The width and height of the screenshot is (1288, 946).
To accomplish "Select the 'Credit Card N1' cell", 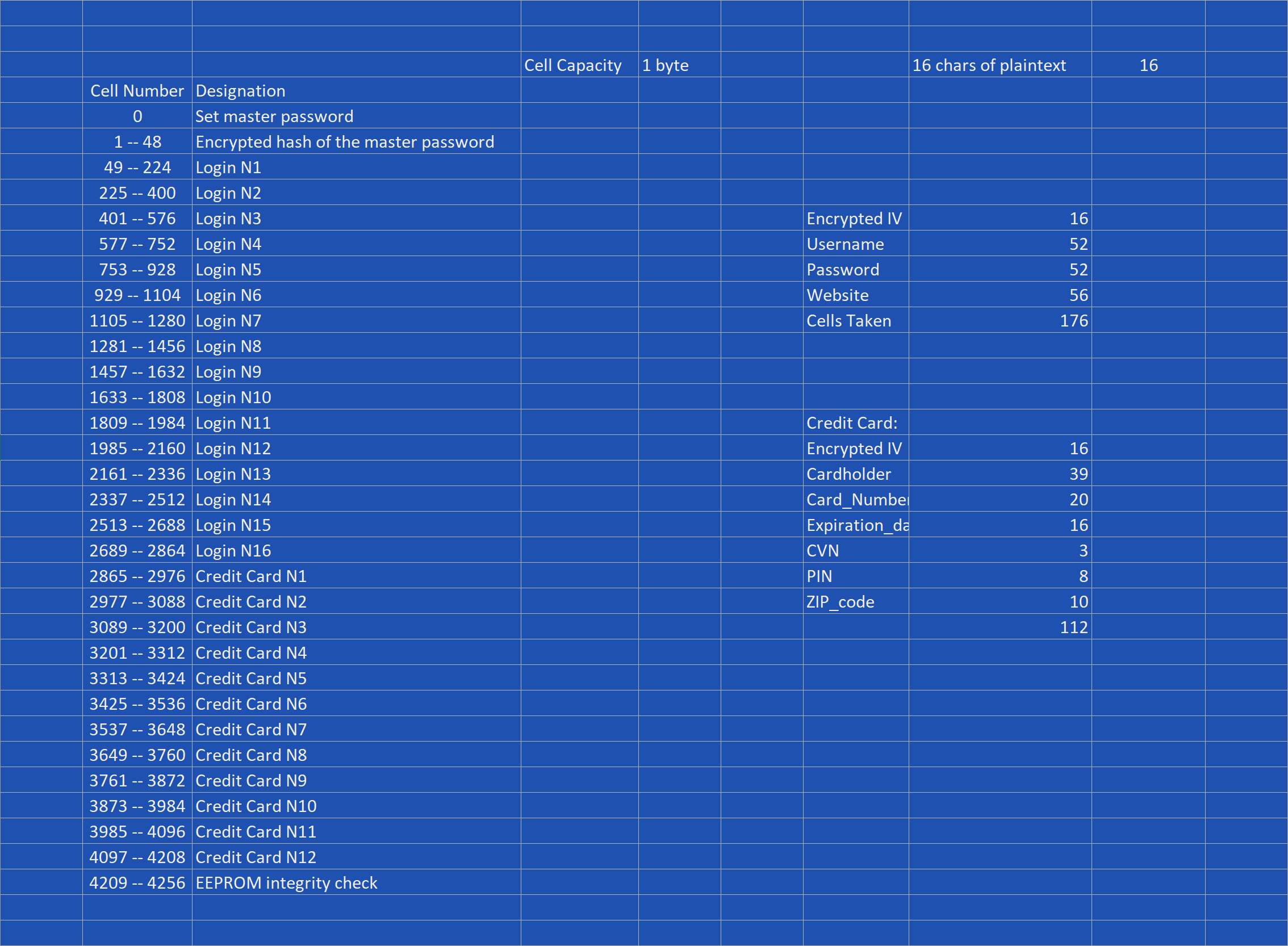I will pyautogui.click(x=356, y=576).
